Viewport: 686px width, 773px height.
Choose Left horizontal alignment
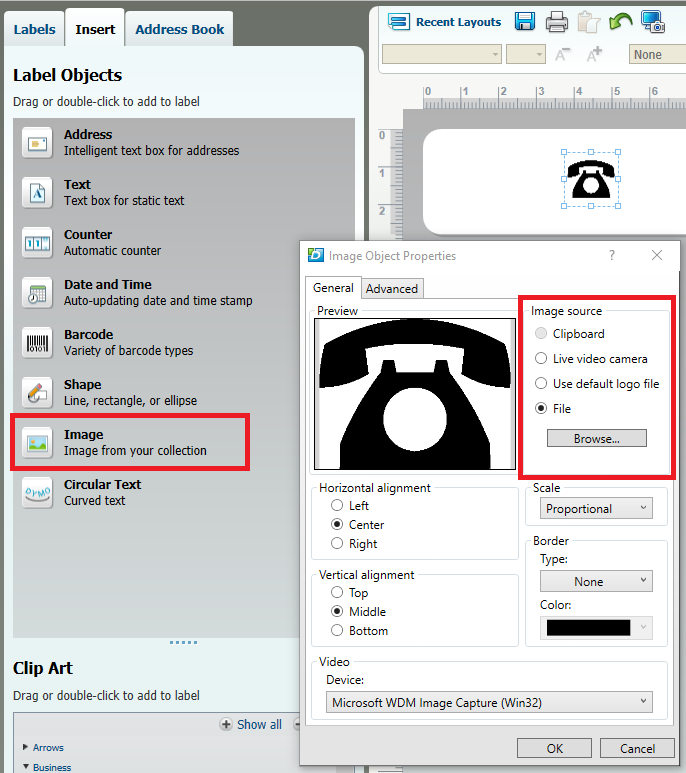(x=337, y=506)
